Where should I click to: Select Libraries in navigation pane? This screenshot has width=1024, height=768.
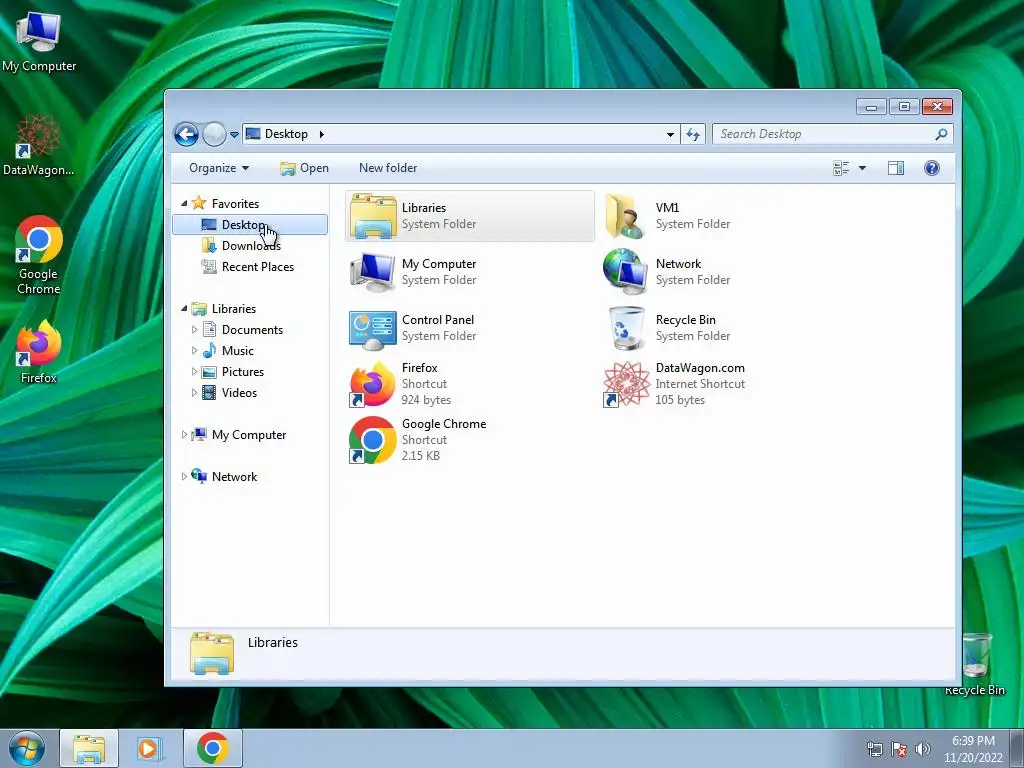point(233,308)
